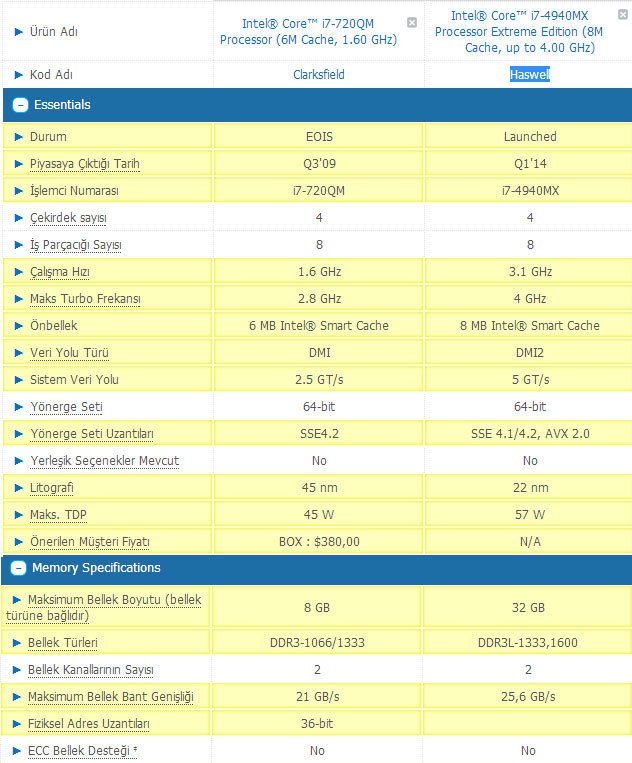Click the arrow beside Piyasaya Çıktığı Tarih
Image resolution: width=632 pixels, height=763 pixels.
(18, 164)
